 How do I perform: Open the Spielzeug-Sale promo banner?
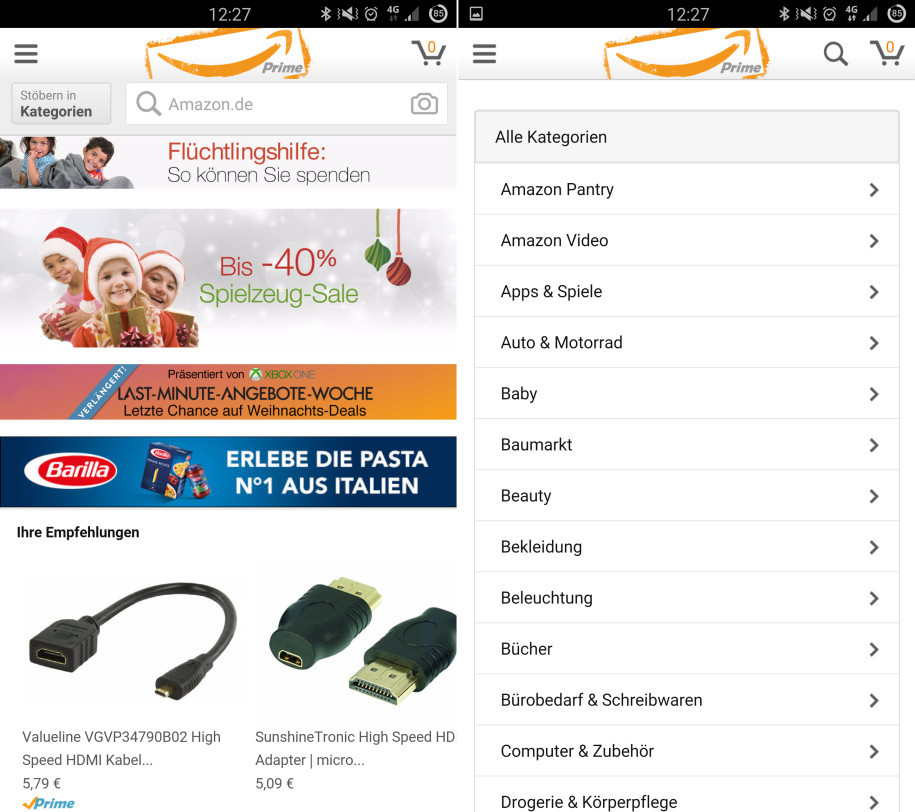(x=228, y=279)
